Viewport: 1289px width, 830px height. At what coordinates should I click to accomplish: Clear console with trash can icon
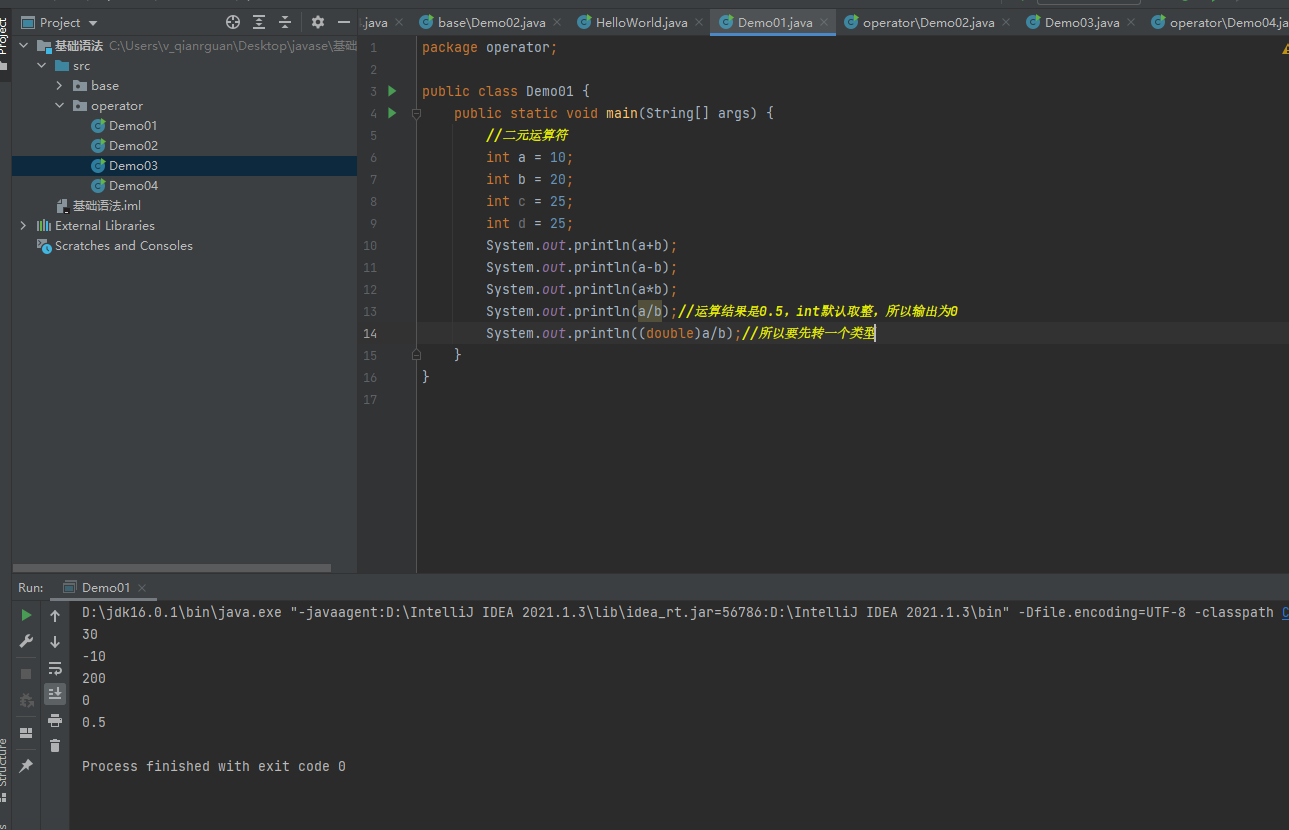55,745
